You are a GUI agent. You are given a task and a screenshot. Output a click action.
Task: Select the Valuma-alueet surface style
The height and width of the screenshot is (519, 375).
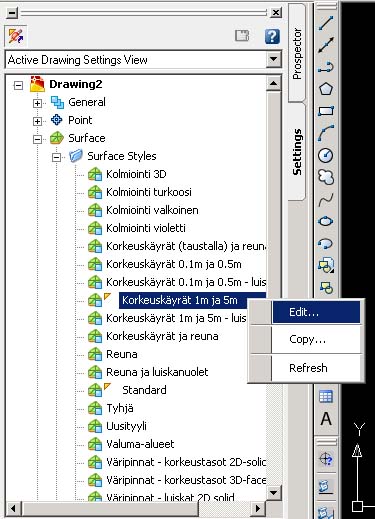140,444
